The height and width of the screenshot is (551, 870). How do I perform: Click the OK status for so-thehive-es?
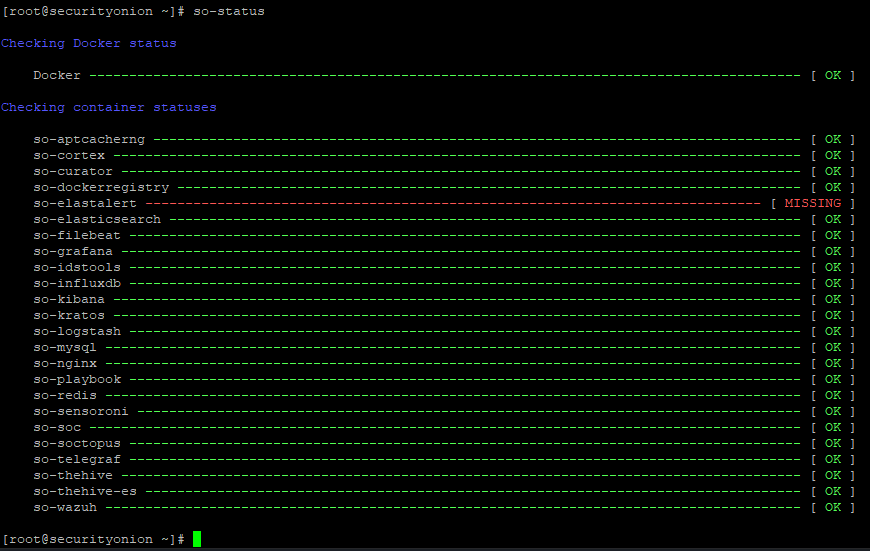click(x=833, y=492)
